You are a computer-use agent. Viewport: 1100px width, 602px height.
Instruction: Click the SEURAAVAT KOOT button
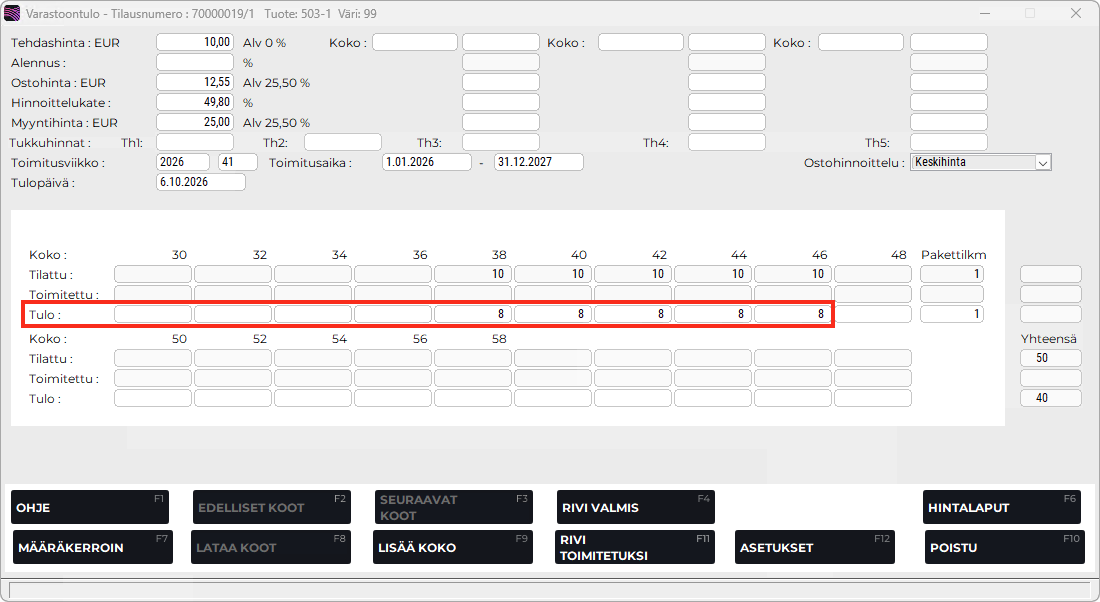click(x=453, y=507)
